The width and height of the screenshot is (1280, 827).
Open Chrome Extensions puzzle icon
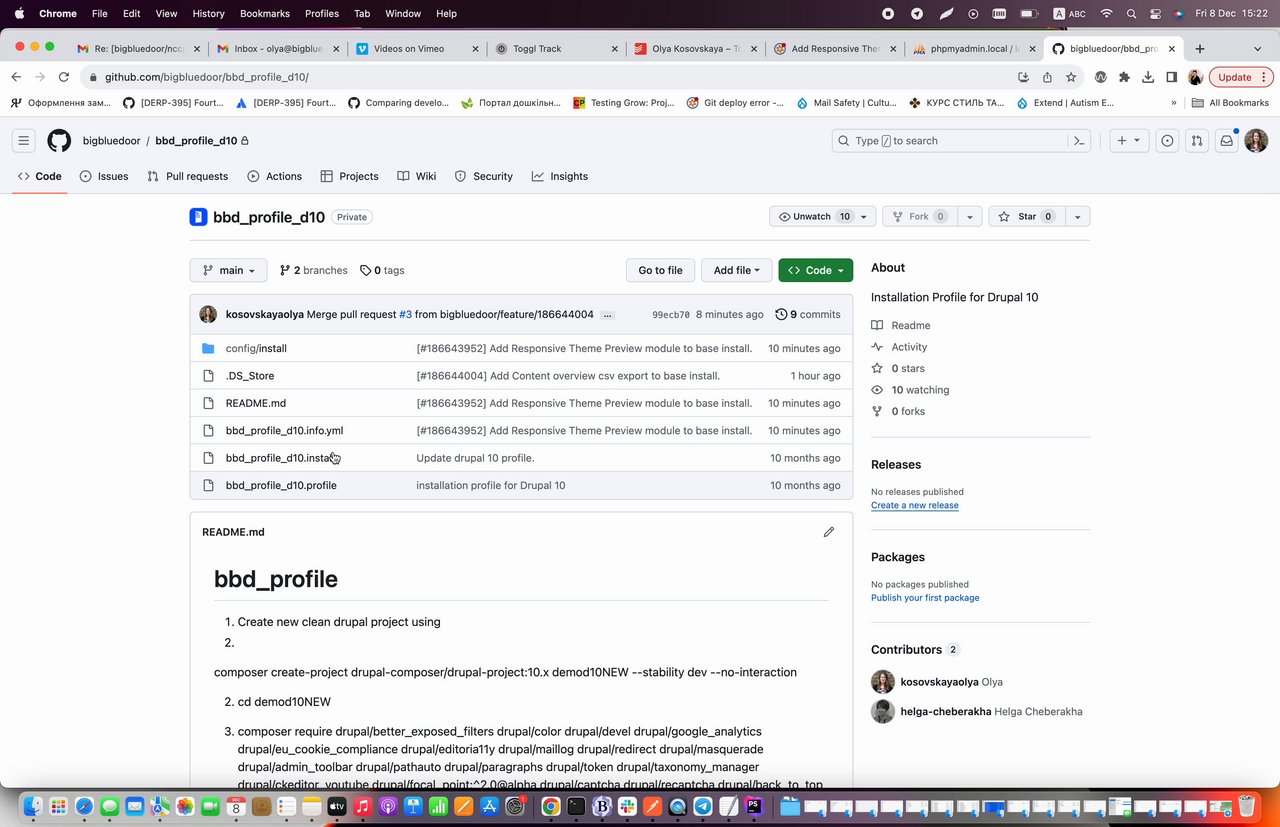(x=1124, y=77)
